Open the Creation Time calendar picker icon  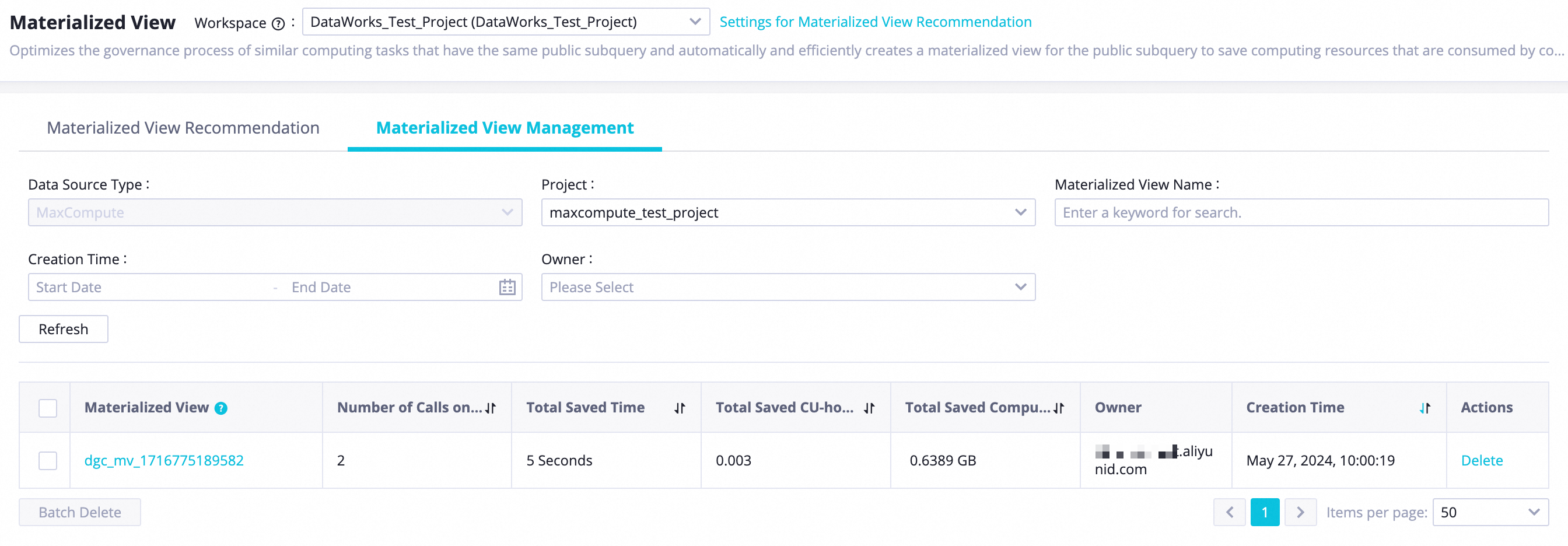tap(507, 288)
